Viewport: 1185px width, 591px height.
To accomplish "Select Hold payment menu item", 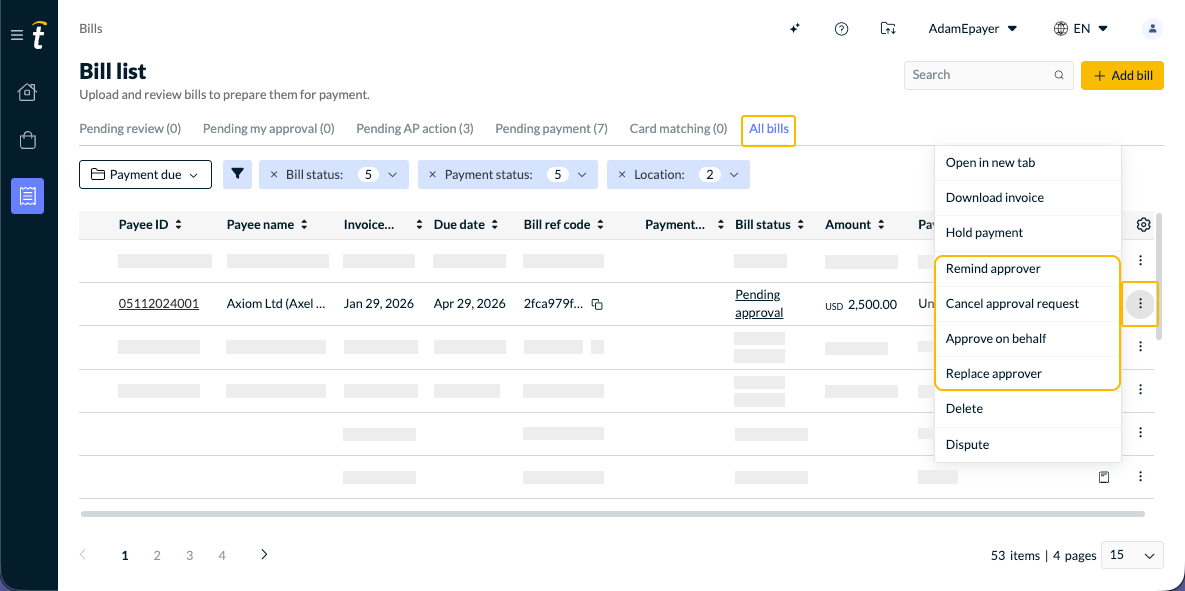I will click(1027, 233).
